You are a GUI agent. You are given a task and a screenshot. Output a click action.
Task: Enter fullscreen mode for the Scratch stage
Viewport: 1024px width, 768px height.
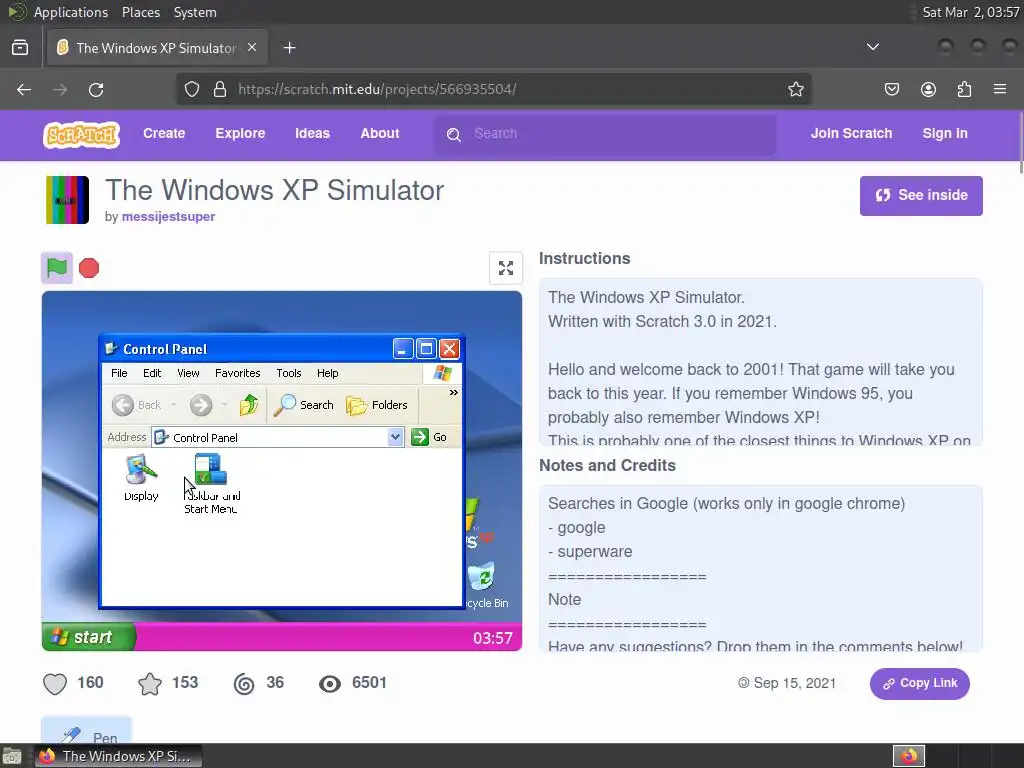tap(505, 268)
